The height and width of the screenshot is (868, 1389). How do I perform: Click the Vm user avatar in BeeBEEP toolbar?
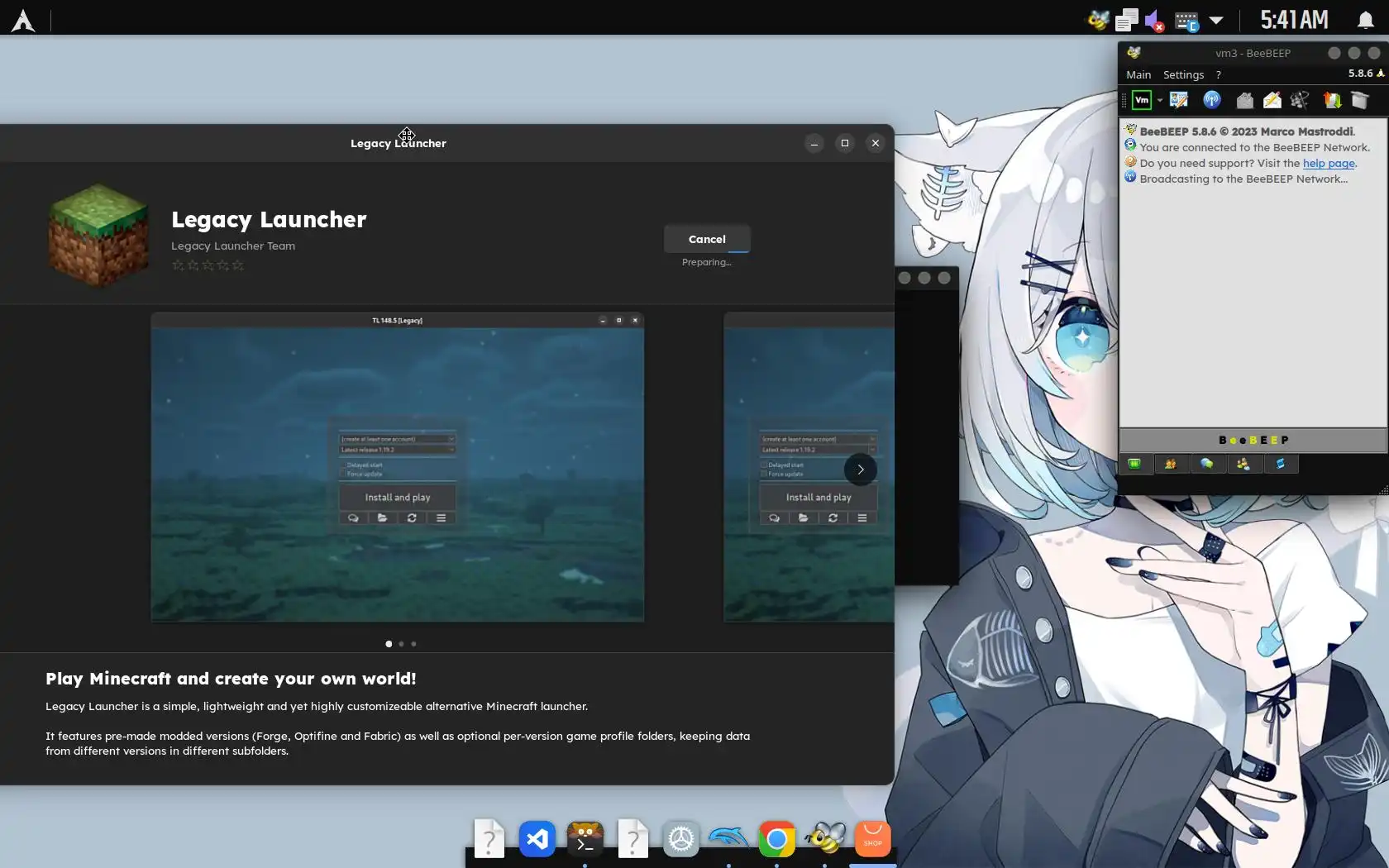[x=1142, y=100]
